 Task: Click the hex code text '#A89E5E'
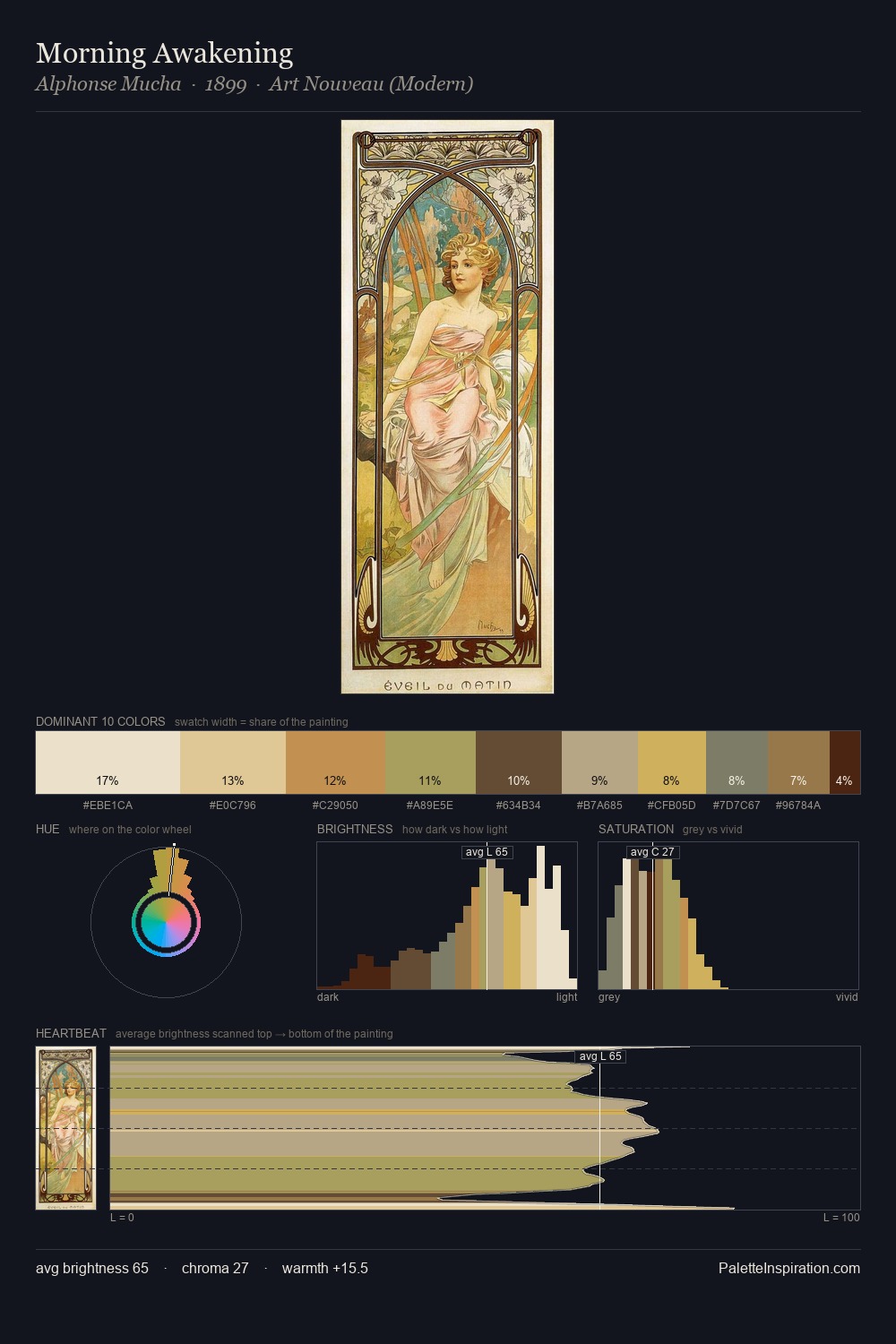[x=430, y=806]
